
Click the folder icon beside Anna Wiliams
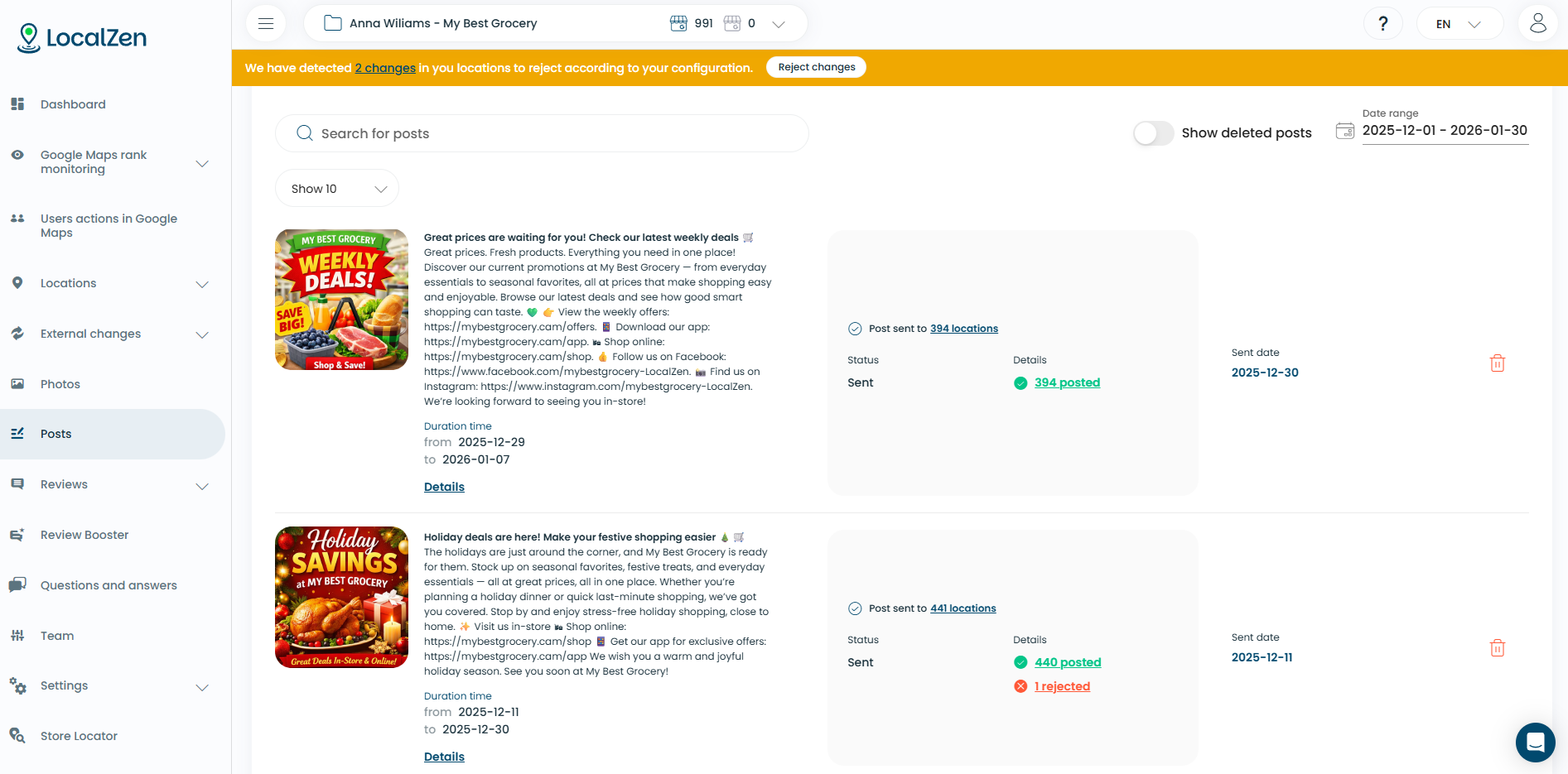tap(333, 23)
